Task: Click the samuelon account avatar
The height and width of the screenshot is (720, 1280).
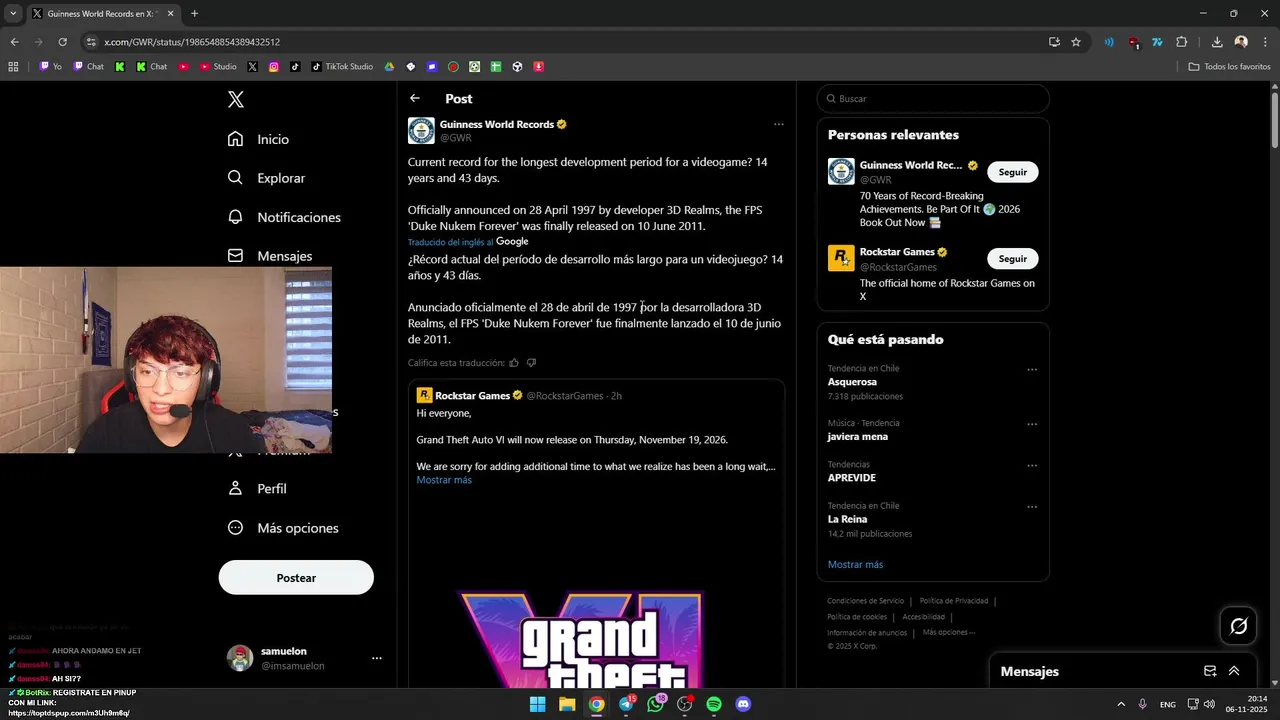Action: coord(240,658)
